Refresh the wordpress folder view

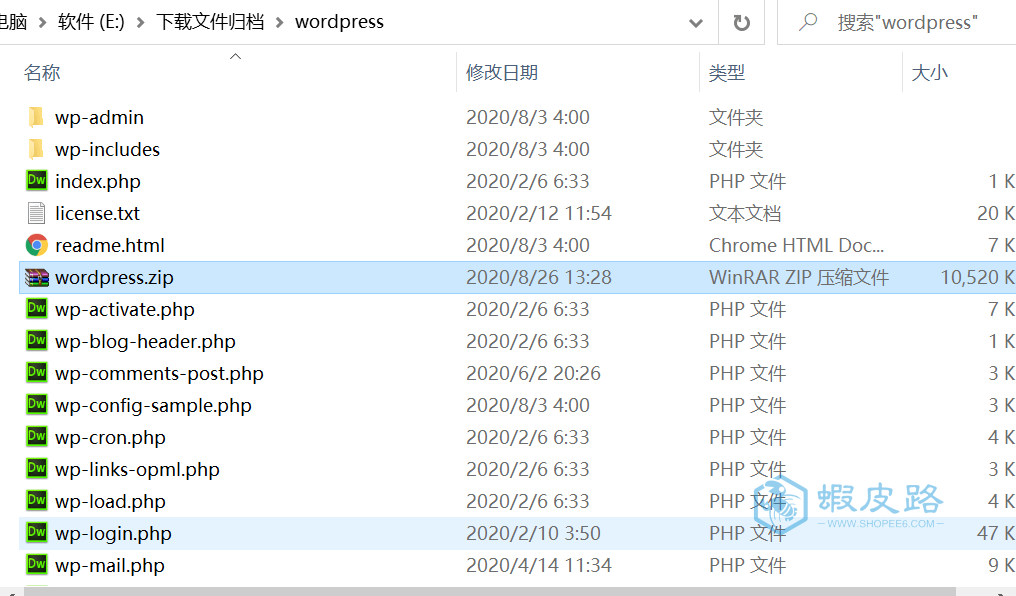point(741,23)
